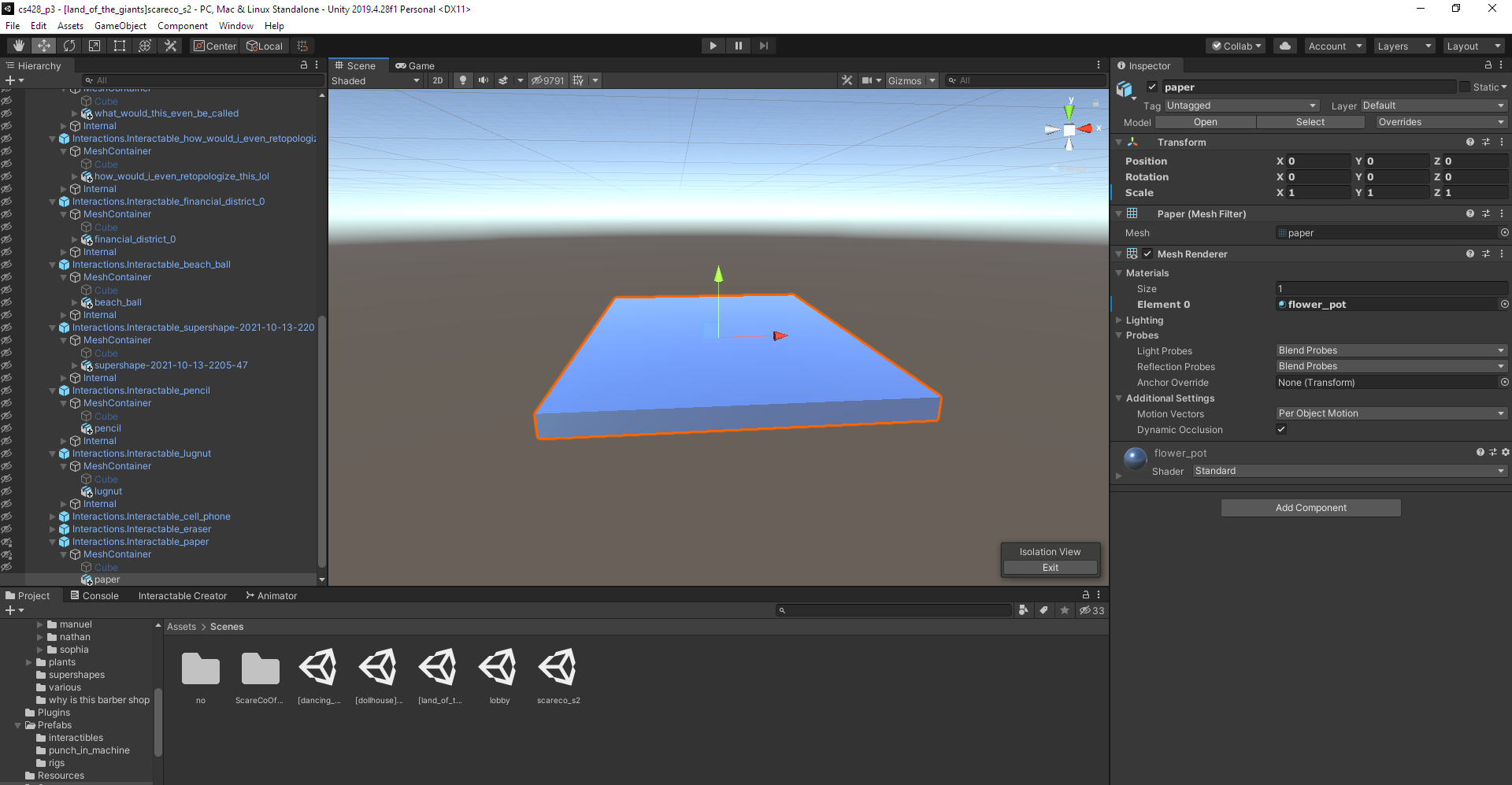Switch to the Game tab
The width and height of the screenshot is (1512, 785).
415,65
